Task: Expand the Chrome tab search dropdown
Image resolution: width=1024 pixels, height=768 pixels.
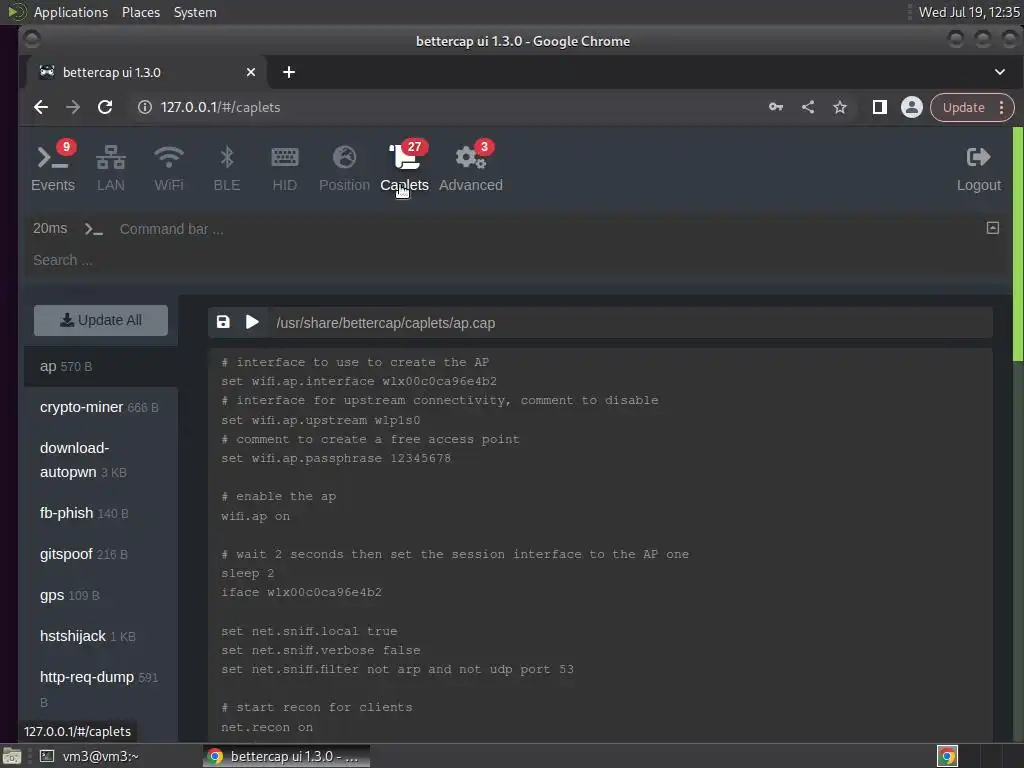Action: (x=1000, y=72)
